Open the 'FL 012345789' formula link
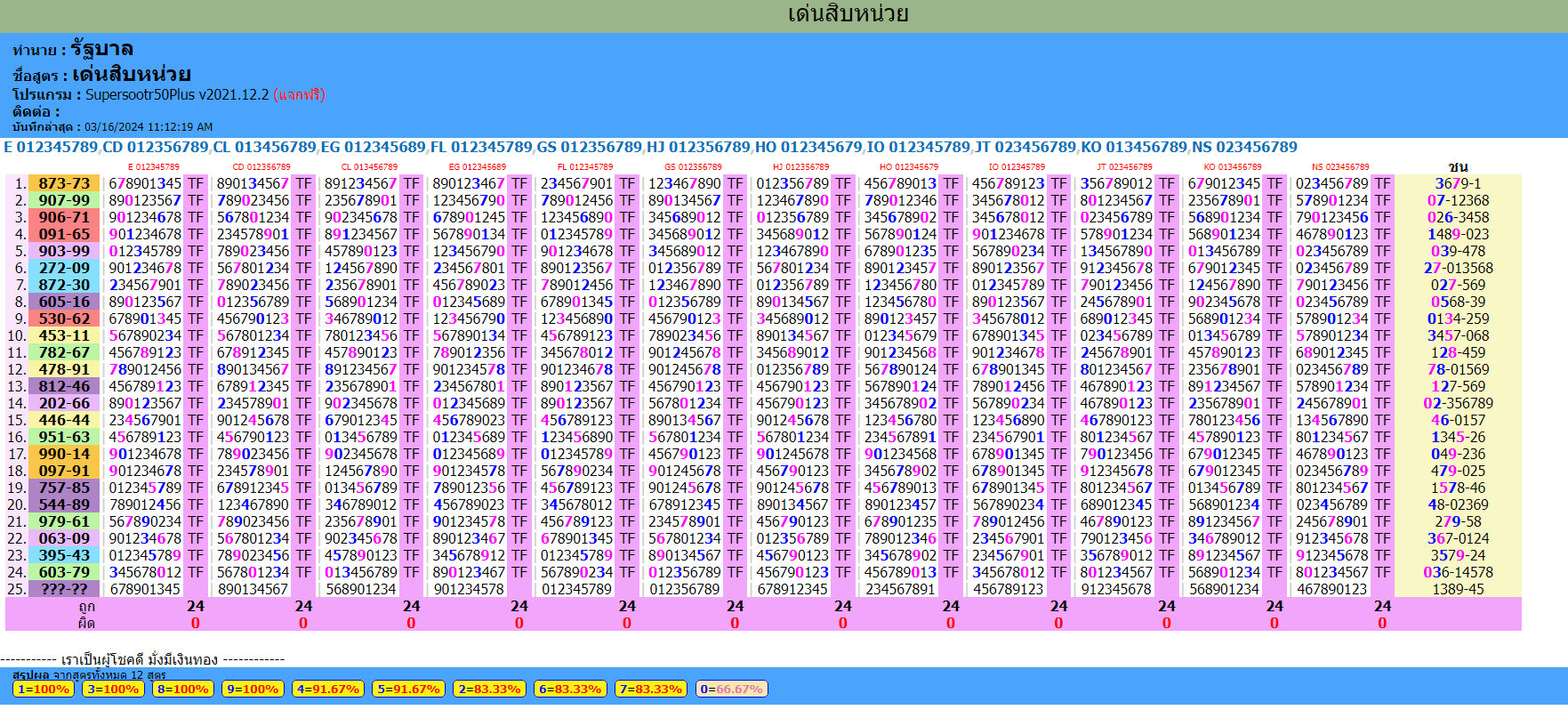Screen dimensions: 1568x726 [481, 147]
